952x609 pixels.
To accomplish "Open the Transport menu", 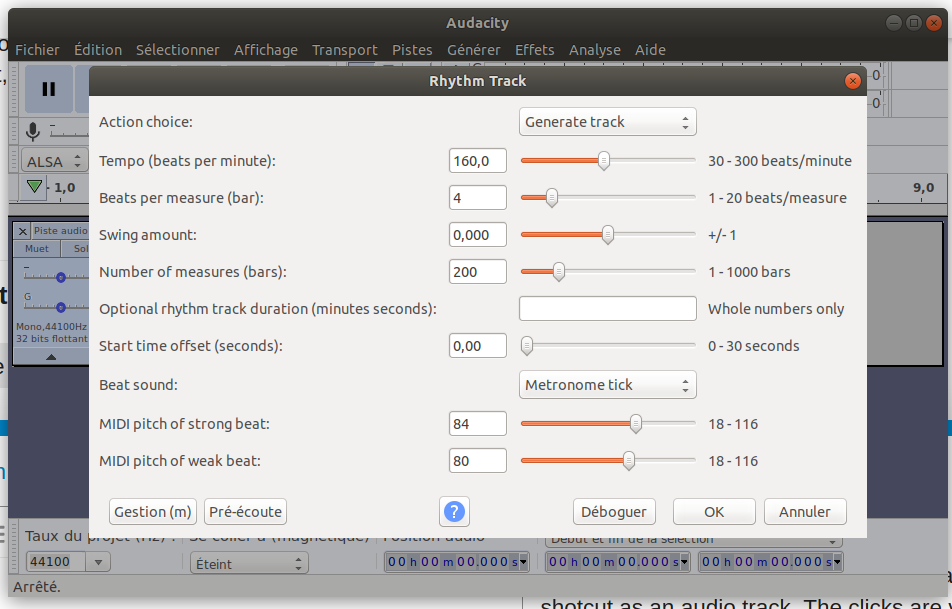I will tap(345, 50).
